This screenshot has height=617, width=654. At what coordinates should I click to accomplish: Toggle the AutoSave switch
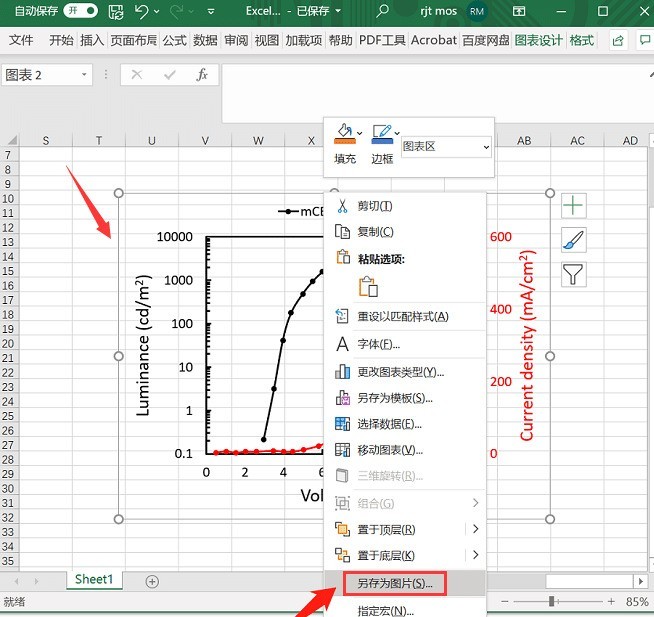80,12
